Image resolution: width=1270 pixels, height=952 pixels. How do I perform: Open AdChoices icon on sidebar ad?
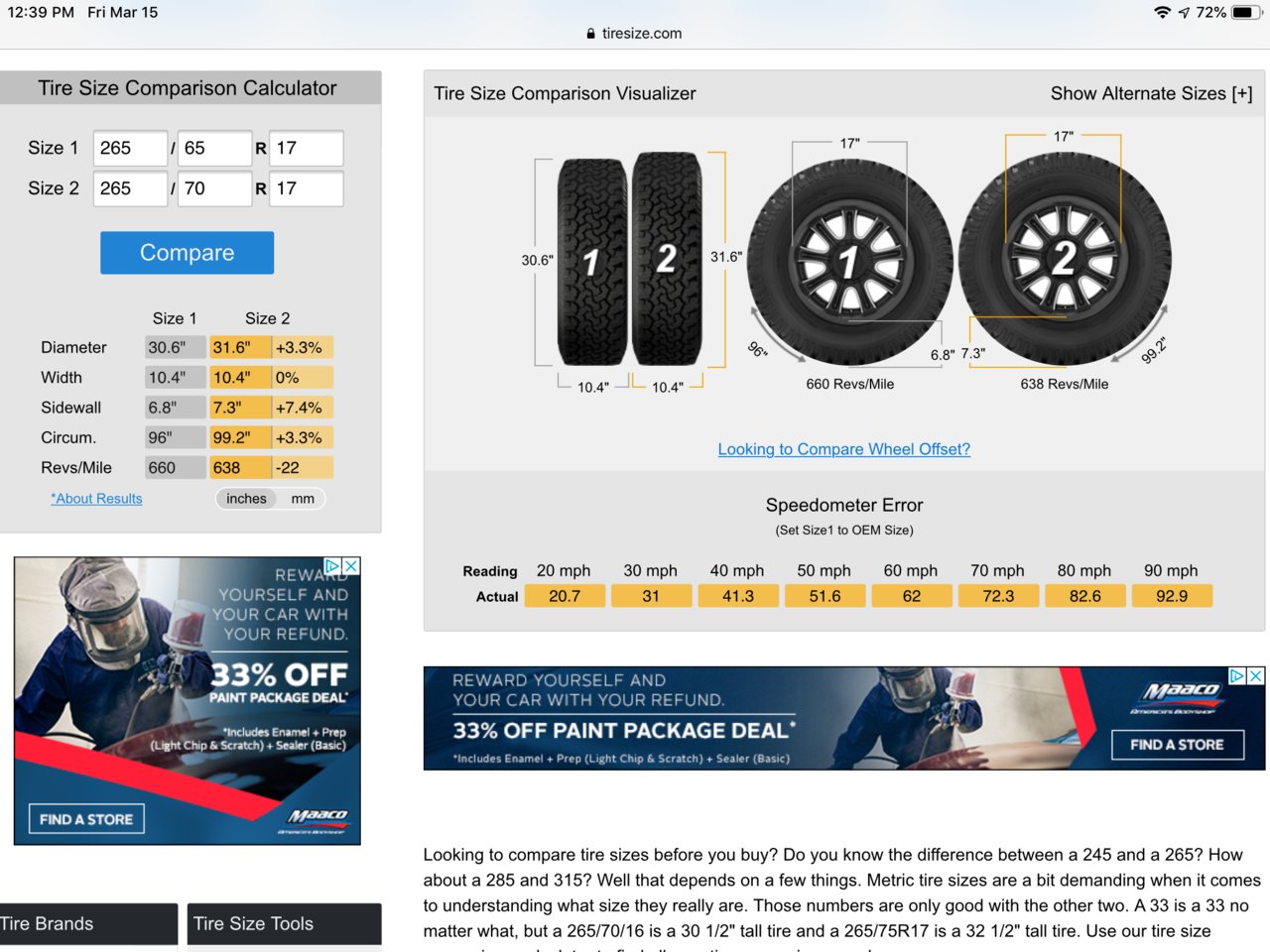pyautogui.click(x=334, y=565)
